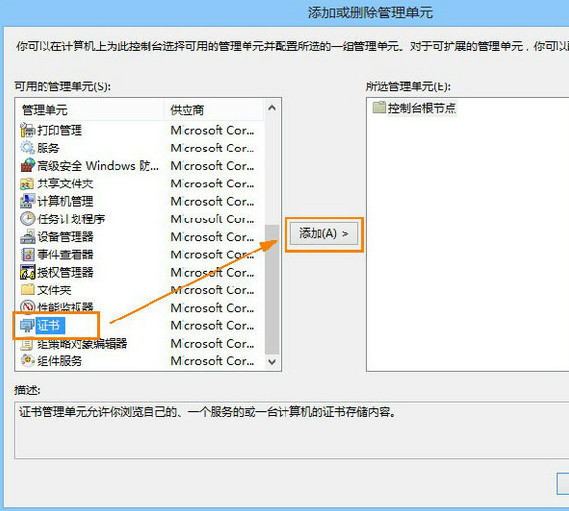The width and height of the screenshot is (569, 511).
Task: Select the 设备管理器 icon
Action: [27, 237]
